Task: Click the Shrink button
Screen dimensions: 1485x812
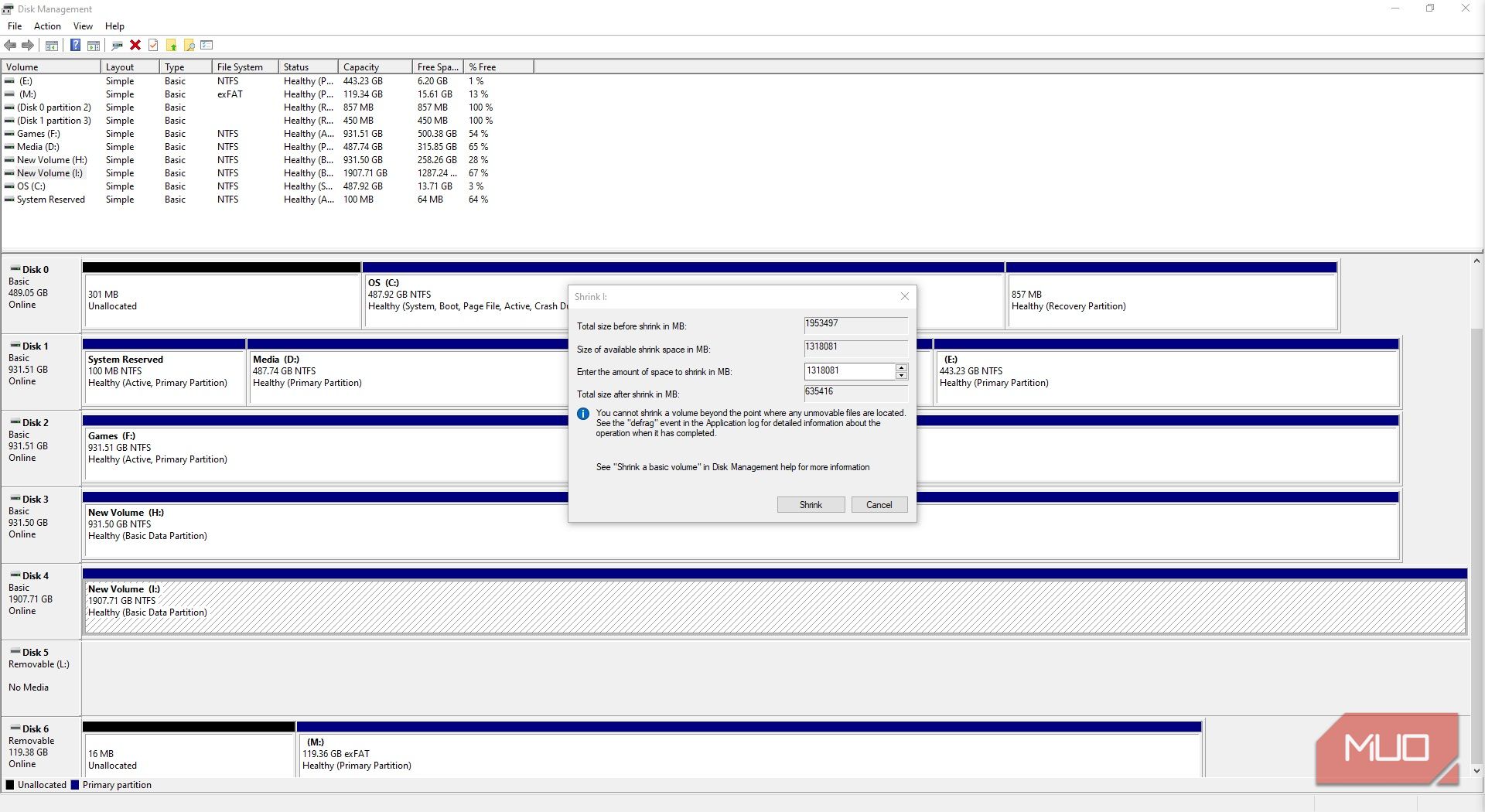Action: [811, 505]
